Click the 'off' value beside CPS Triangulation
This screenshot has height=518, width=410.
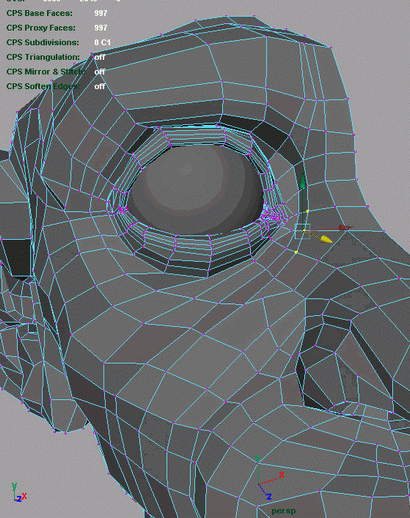[x=100, y=57]
